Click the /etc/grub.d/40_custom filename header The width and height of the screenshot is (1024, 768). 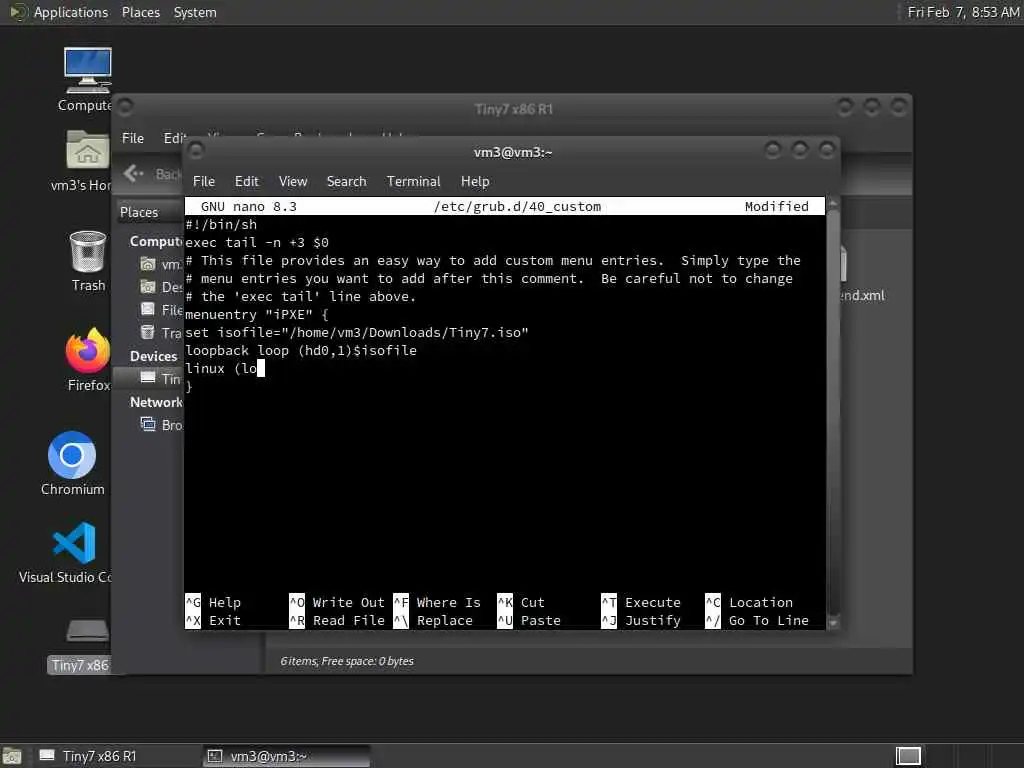tap(517, 206)
